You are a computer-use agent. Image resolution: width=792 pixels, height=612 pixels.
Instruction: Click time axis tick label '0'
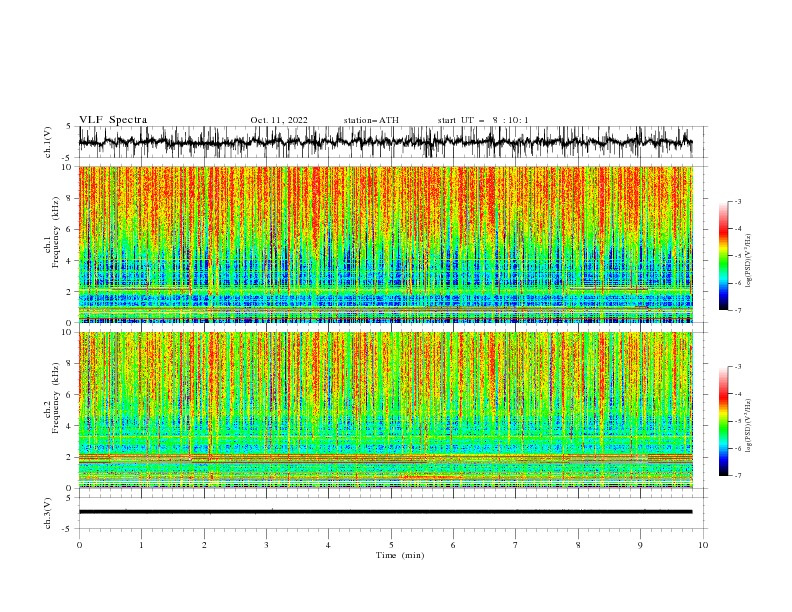[x=79, y=545]
